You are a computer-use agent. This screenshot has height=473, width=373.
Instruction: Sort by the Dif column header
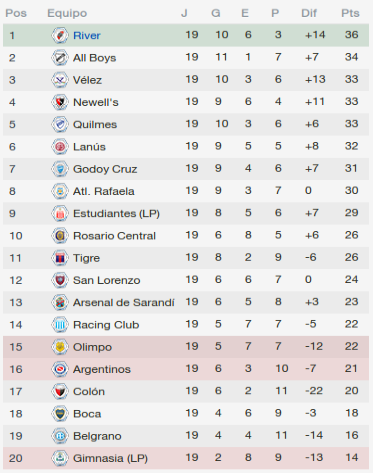309,13
